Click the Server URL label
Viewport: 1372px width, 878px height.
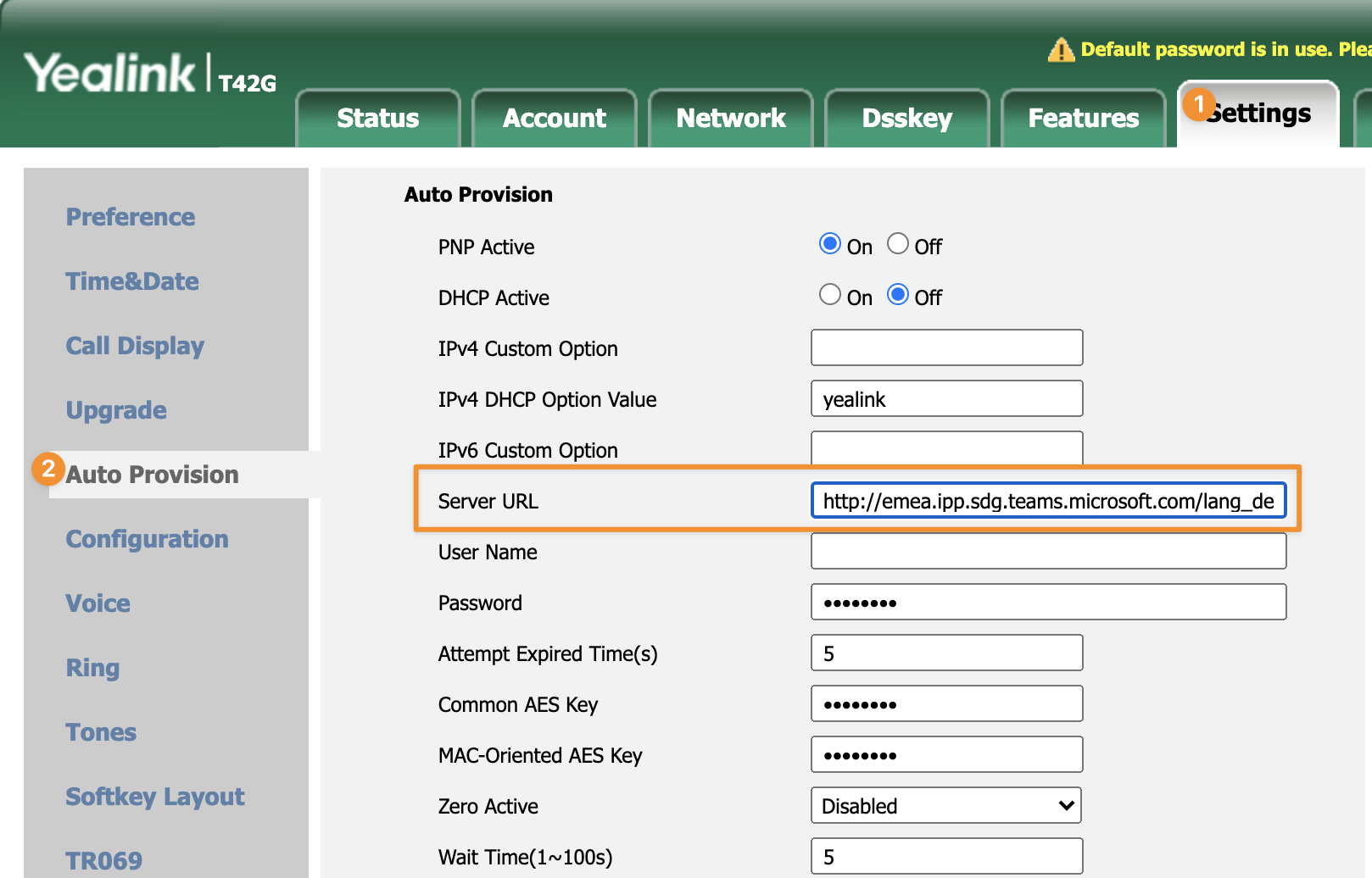pyautogui.click(x=488, y=501)
